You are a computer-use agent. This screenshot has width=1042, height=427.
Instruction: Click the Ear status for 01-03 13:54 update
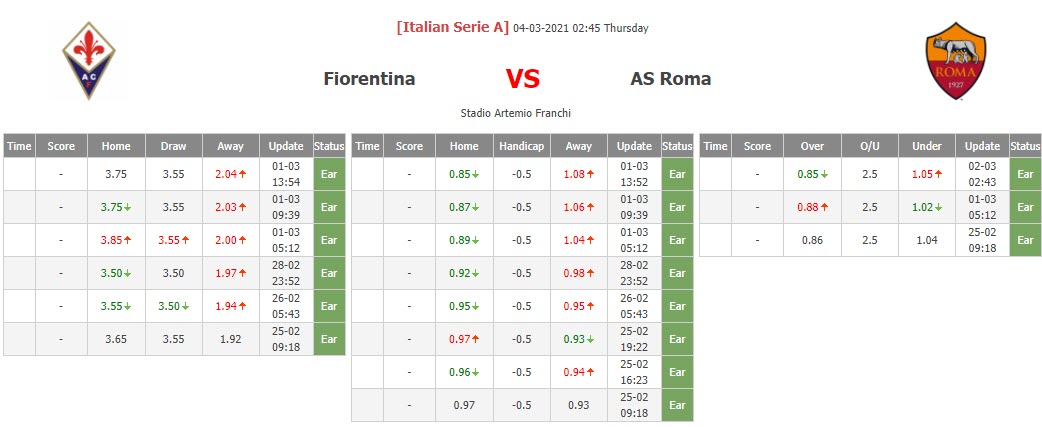(x=329, y=174)
